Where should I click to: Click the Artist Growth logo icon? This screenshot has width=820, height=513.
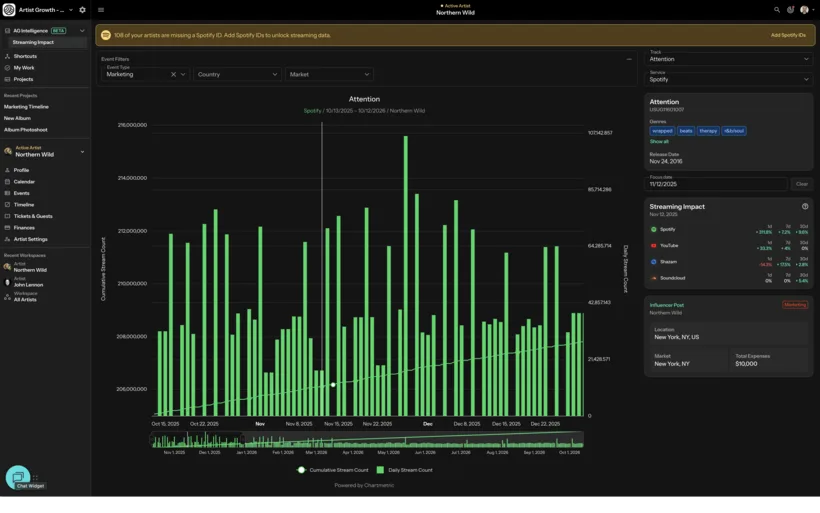point(9,9)
